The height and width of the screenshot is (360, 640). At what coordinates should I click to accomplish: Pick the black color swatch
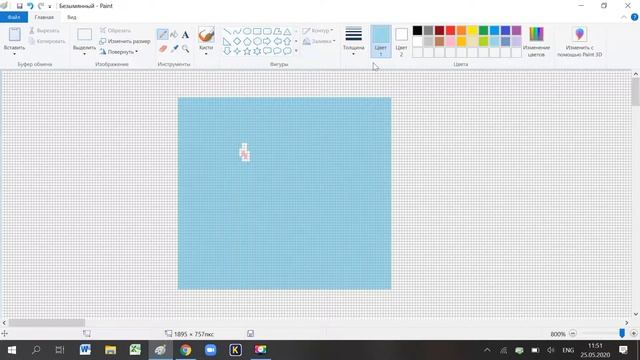417,31
